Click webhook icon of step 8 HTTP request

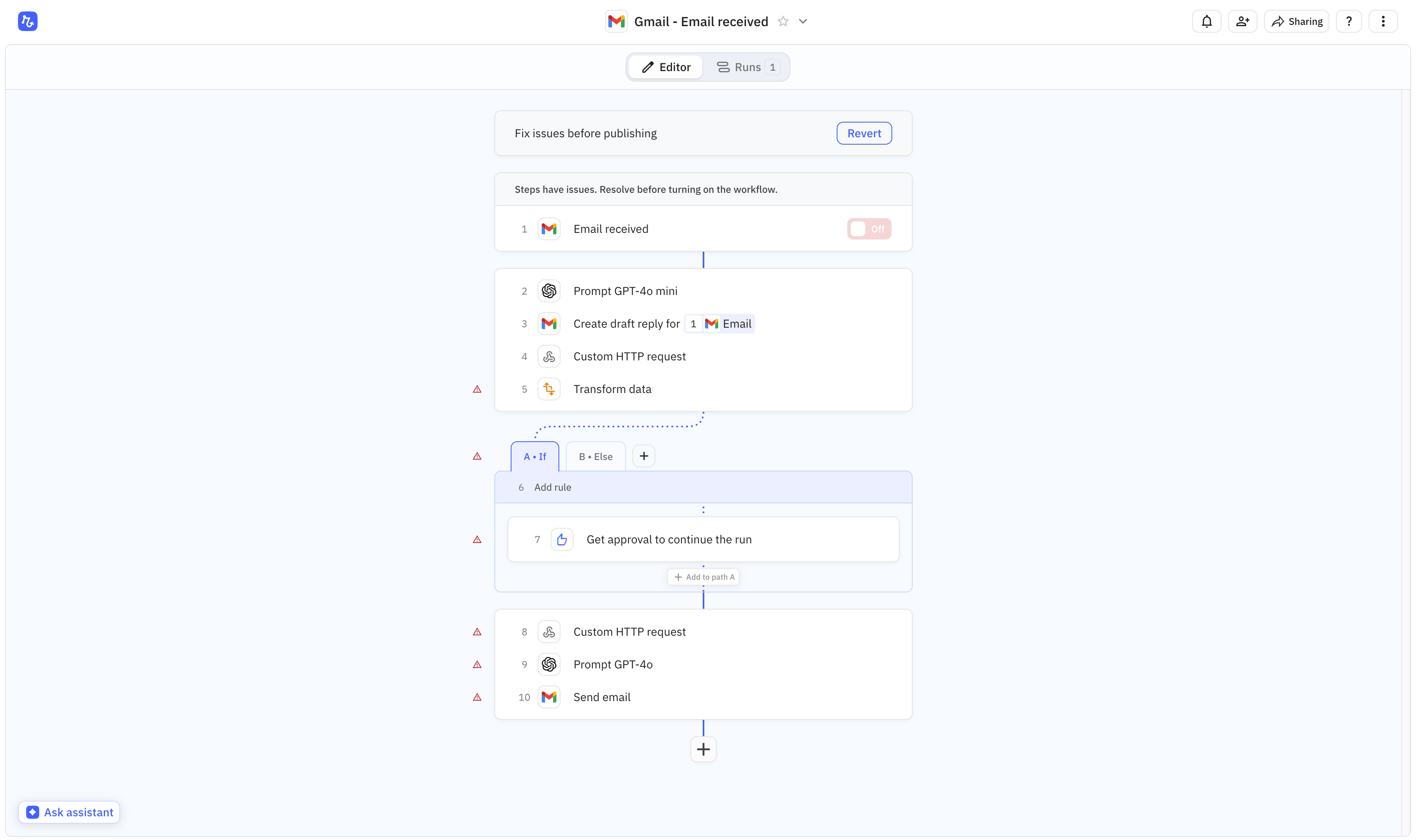click(x=548, y=632)
